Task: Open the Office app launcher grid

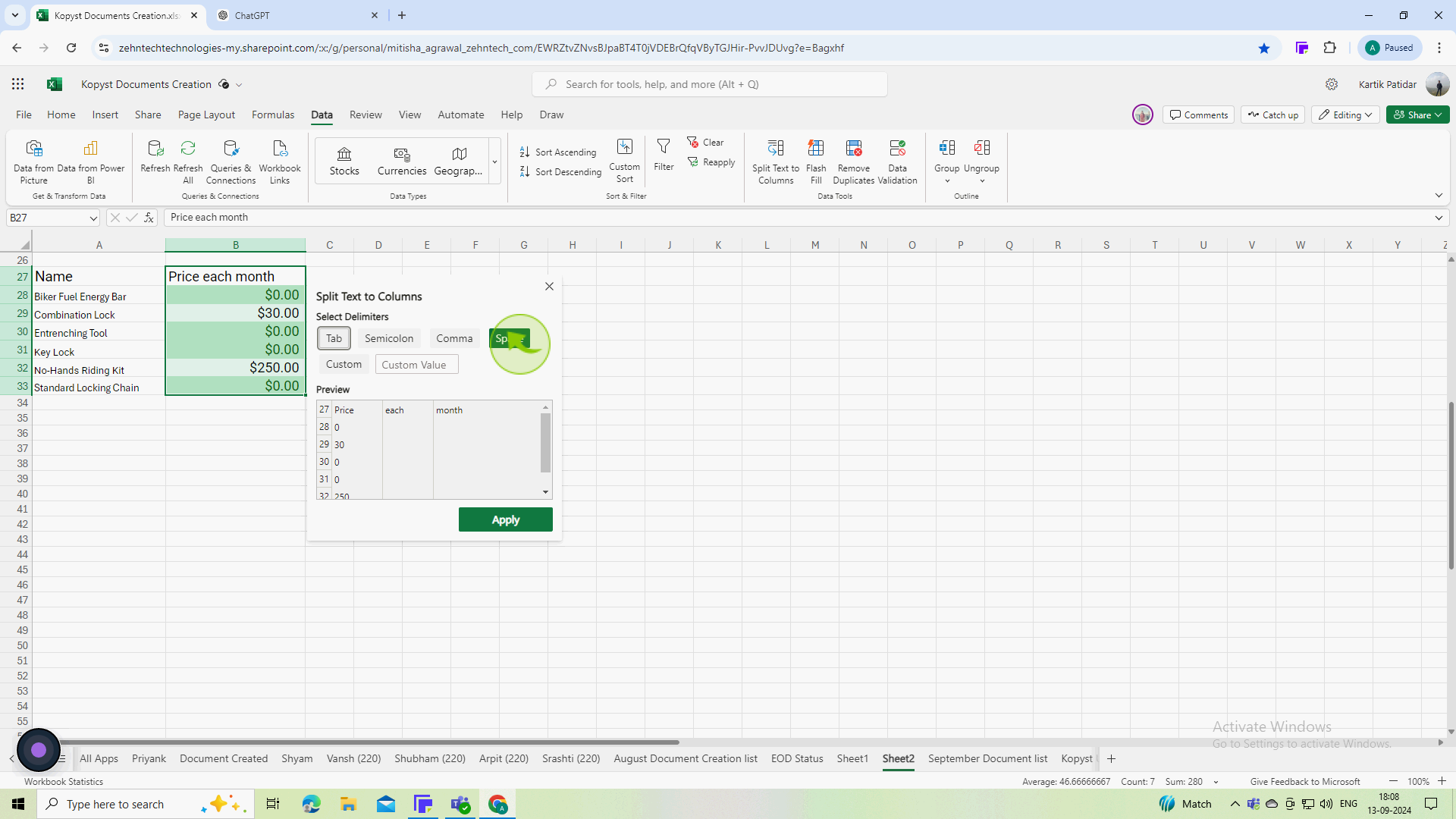Action: (x=18, y=84)
